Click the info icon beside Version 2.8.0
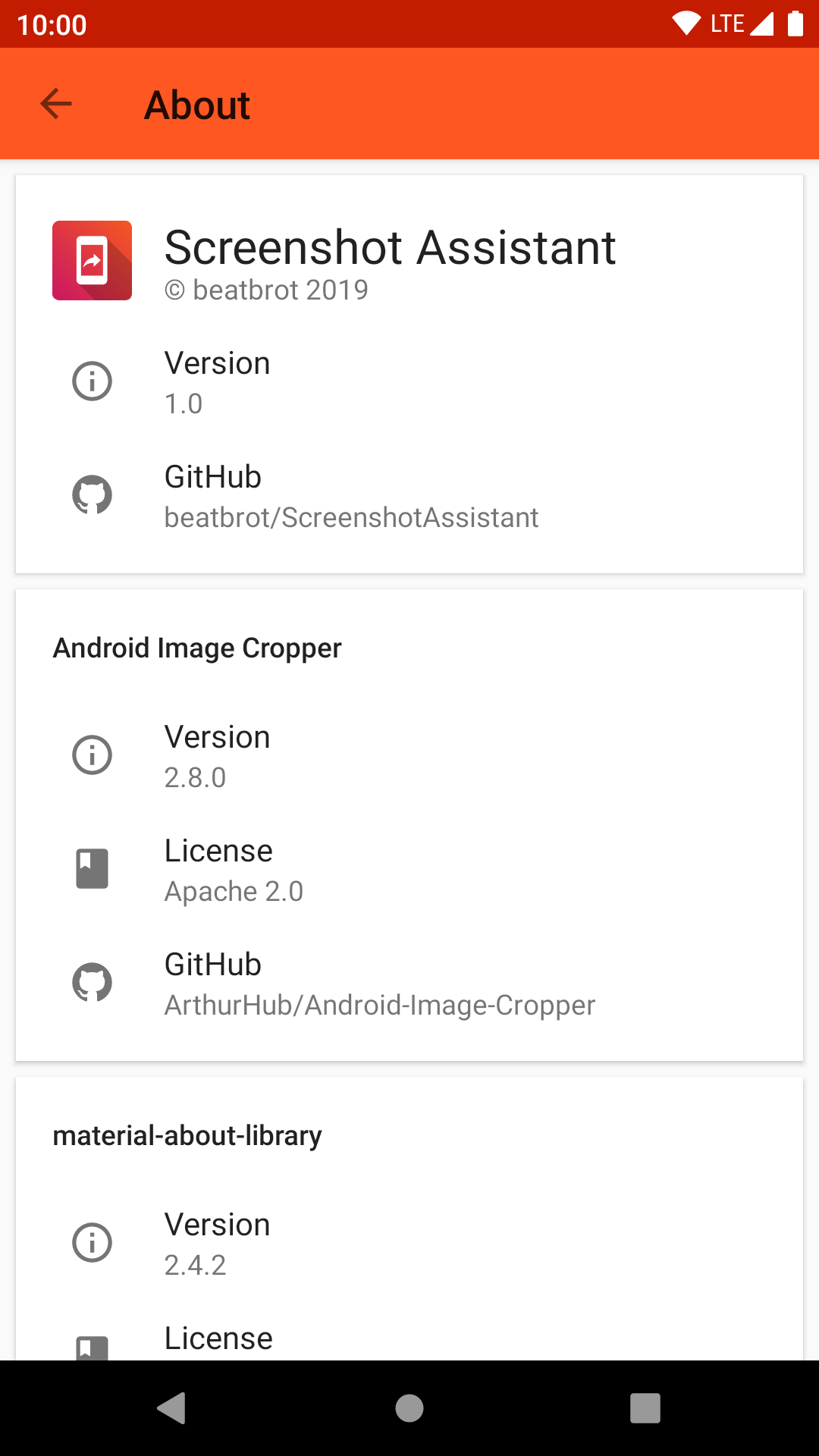 pos(92,755)
